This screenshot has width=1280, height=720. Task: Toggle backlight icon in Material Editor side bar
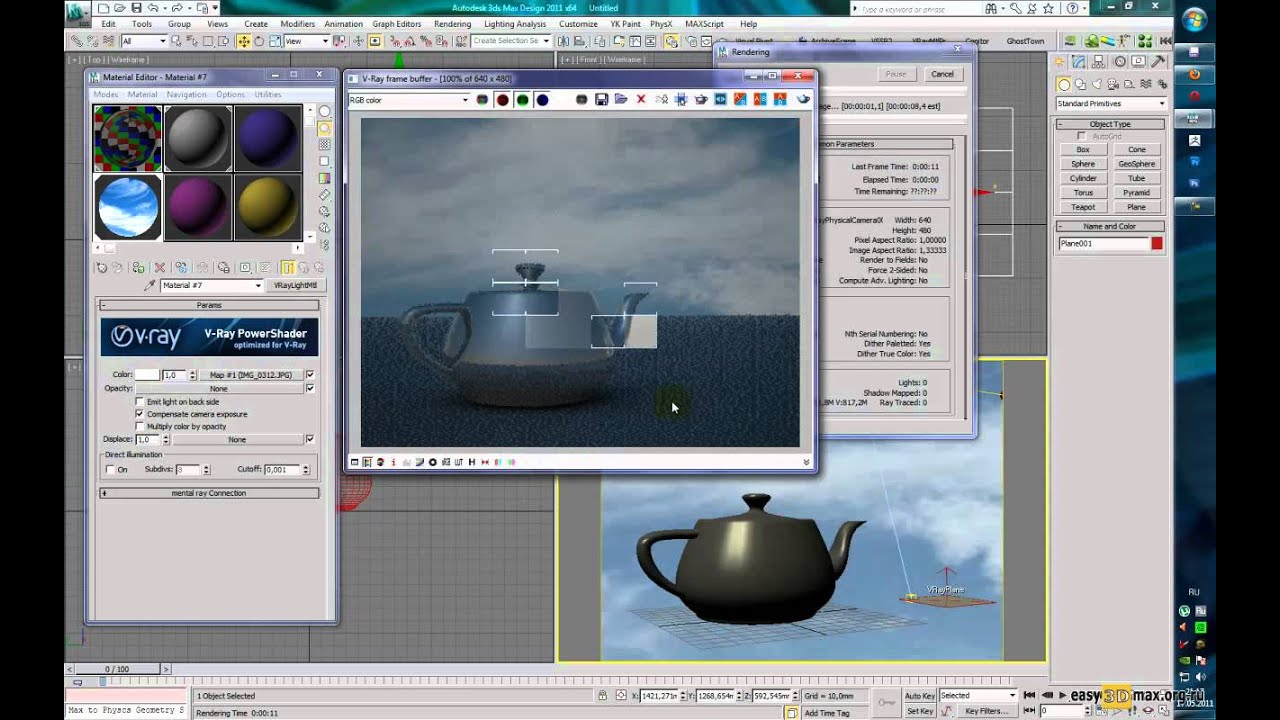(324, 128)
